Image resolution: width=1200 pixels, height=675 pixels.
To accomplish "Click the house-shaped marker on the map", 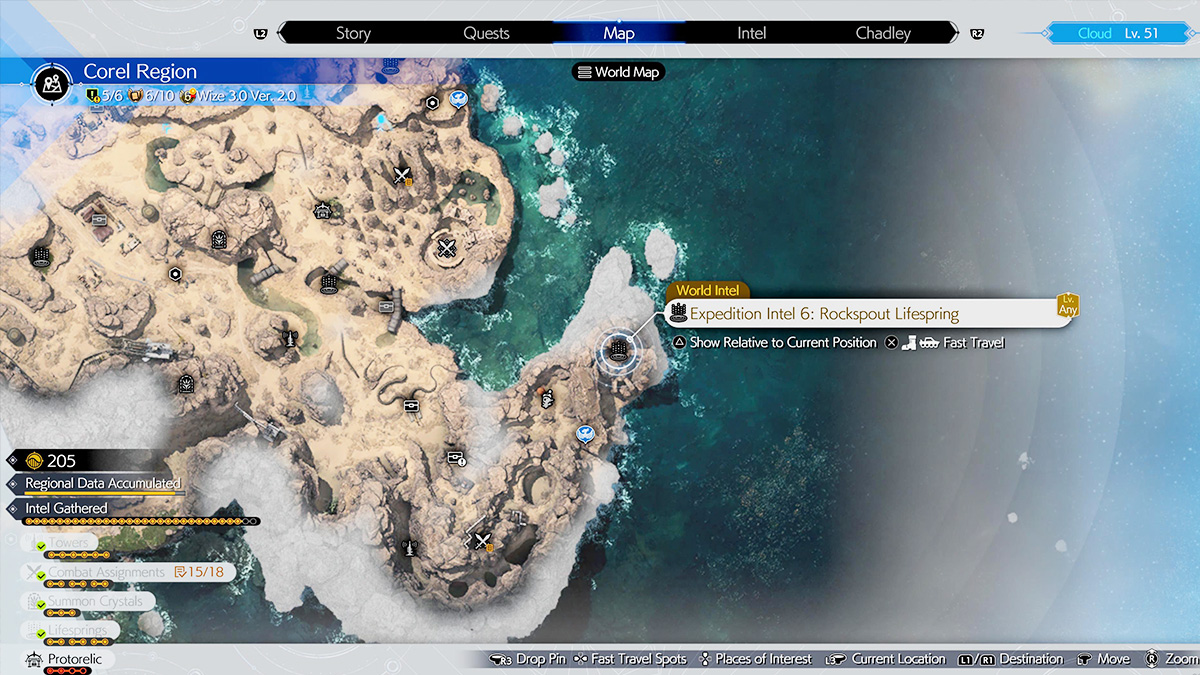I will 322,210.
